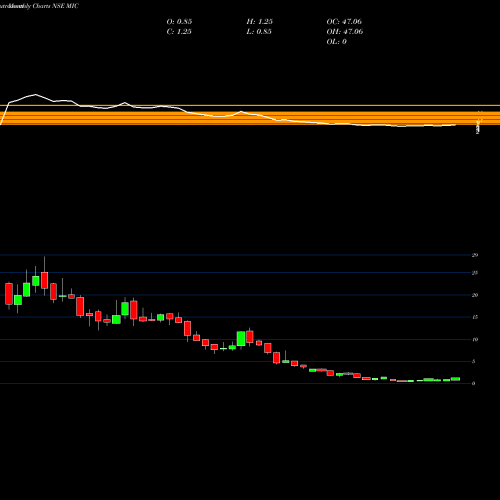Click the 'O: 0.85' open value
This screenshot has width=500, height=500.
point(179,22)
